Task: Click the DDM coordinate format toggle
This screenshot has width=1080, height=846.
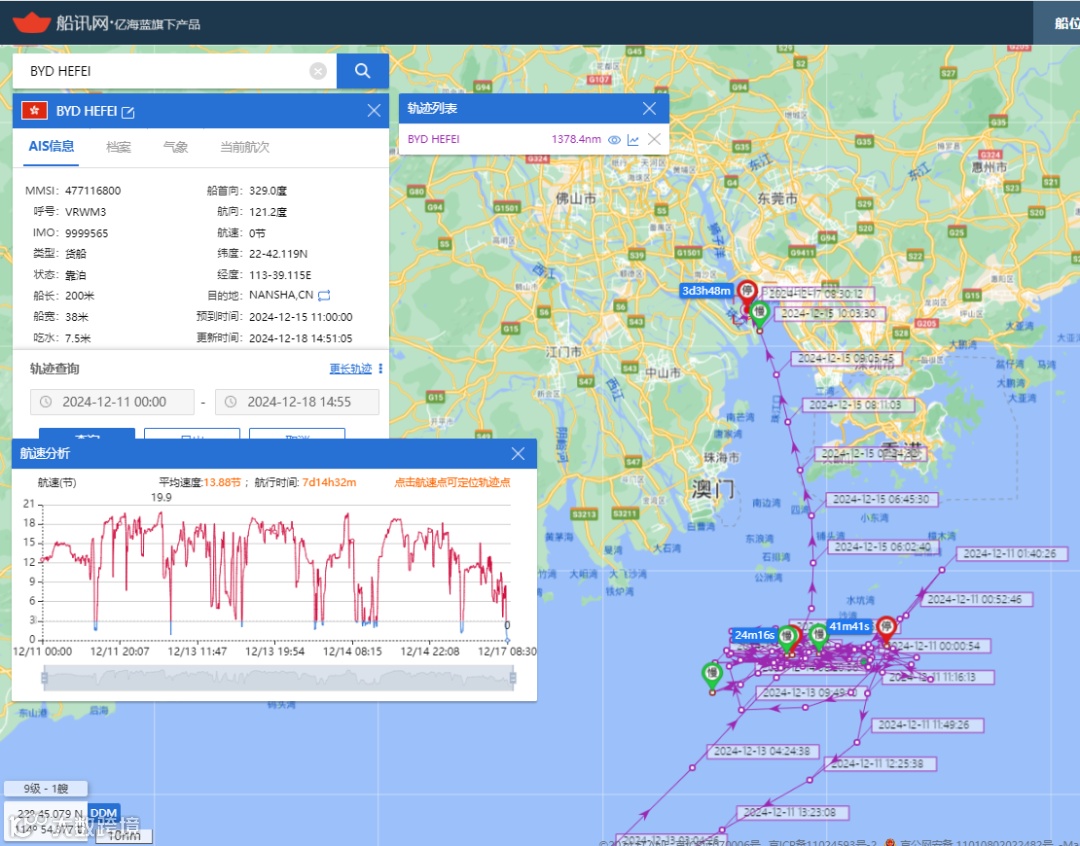Action: [x=103, y=813]
